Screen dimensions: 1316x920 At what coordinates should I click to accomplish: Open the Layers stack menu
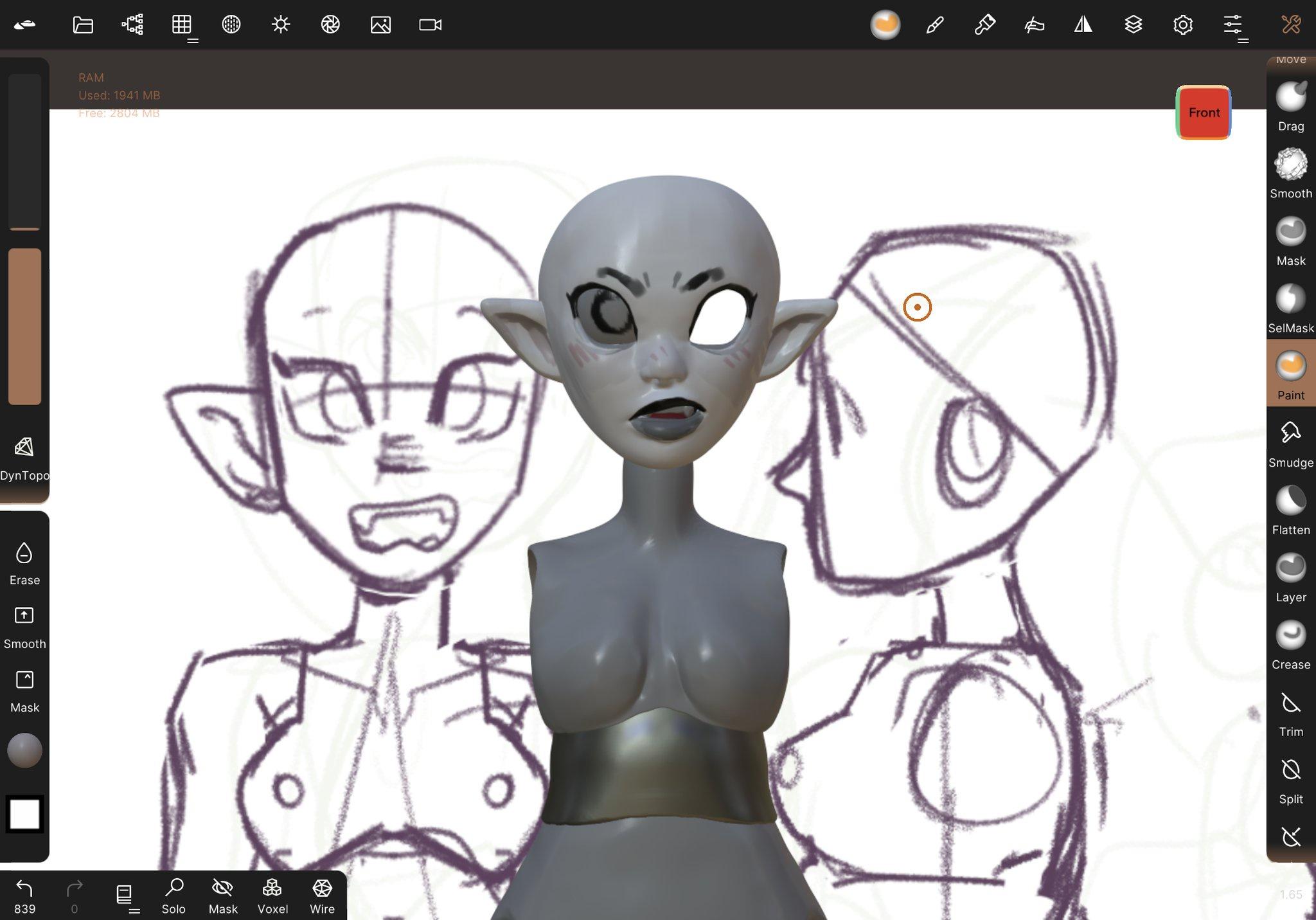click(1134, 24)
